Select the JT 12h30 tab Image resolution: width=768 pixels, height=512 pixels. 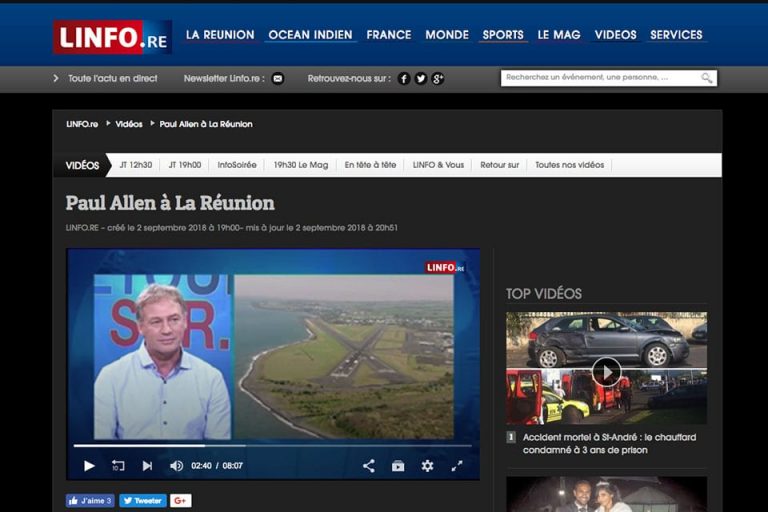pyautogui.click(x=136, y=165)
